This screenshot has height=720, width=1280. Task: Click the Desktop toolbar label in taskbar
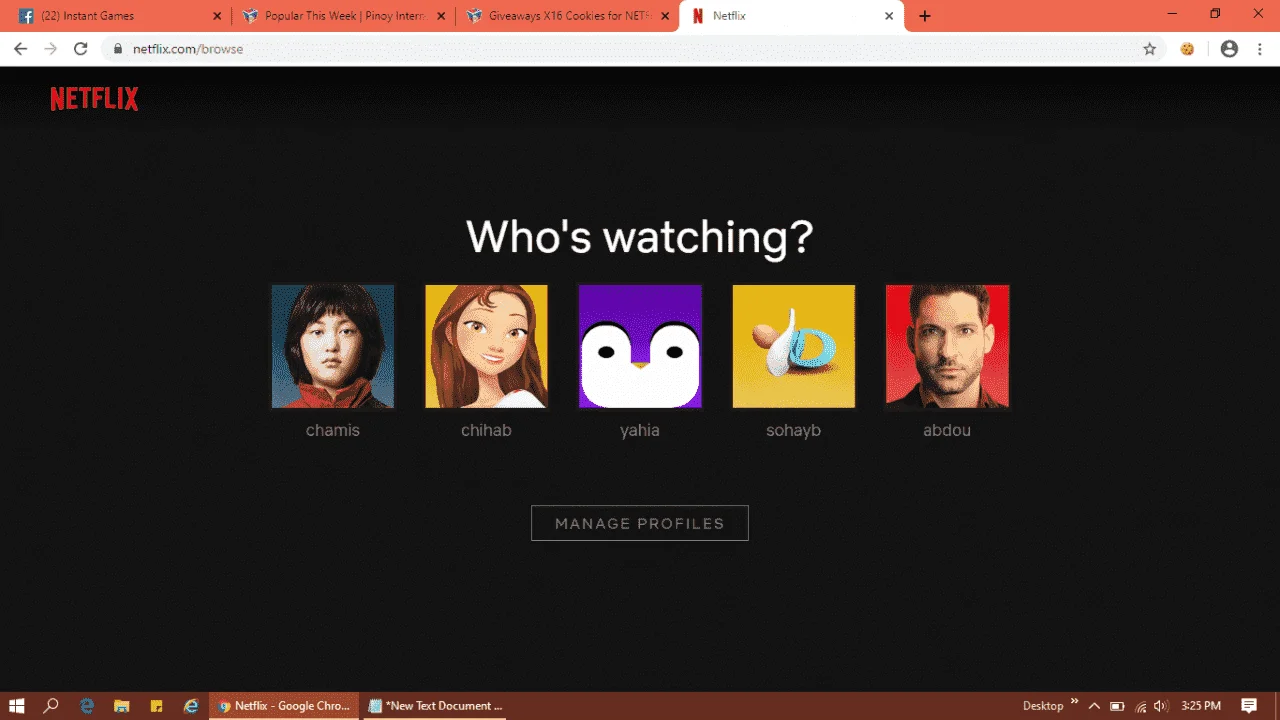click(1043, 706)
